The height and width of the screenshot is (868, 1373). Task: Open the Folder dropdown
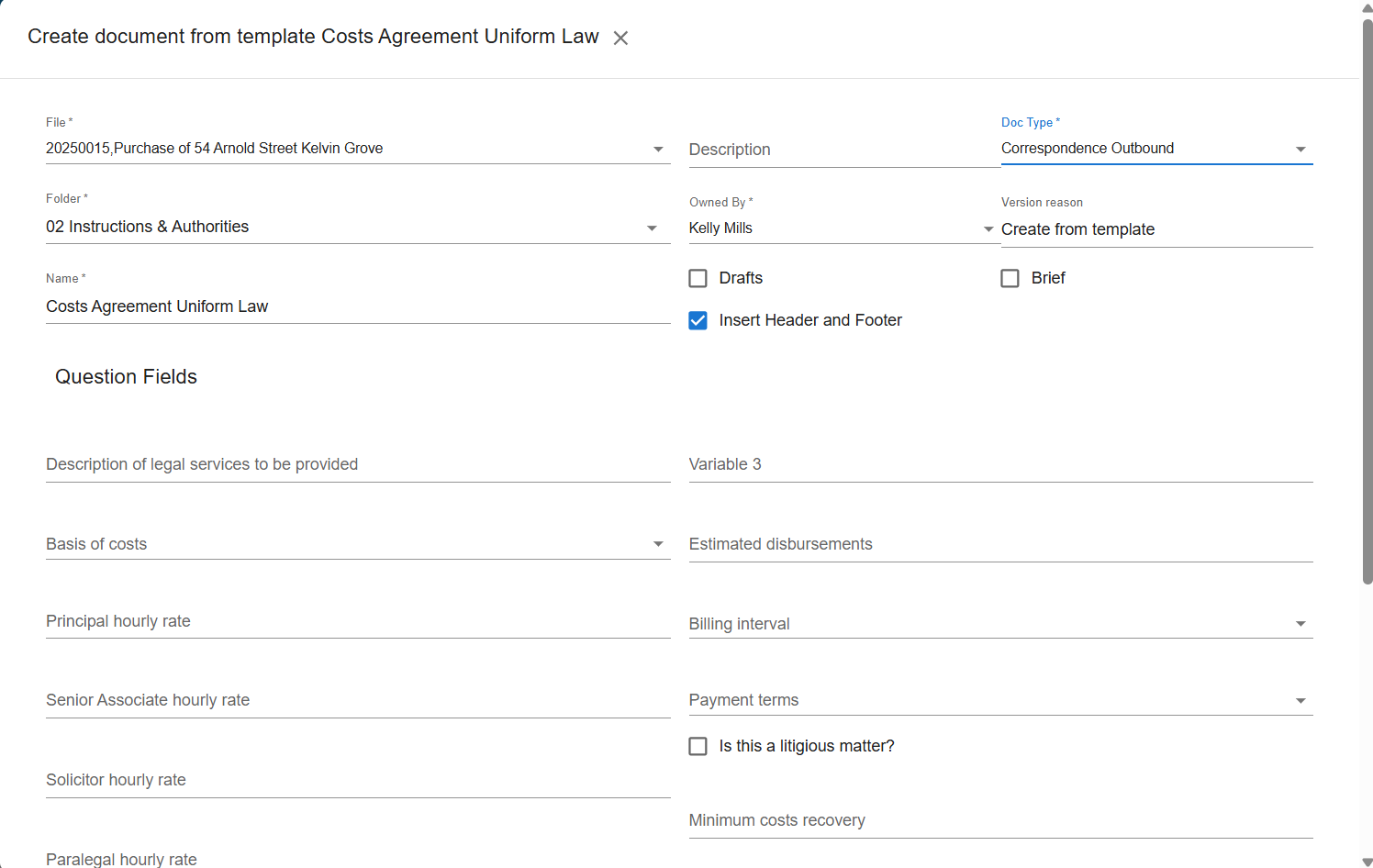tap(652, 228)
